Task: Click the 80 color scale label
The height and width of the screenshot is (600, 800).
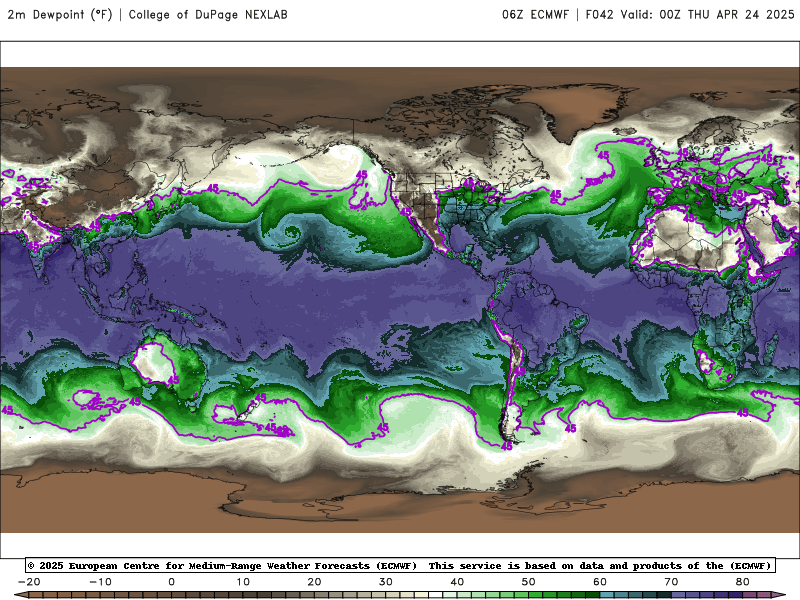Action: (743, 582)
